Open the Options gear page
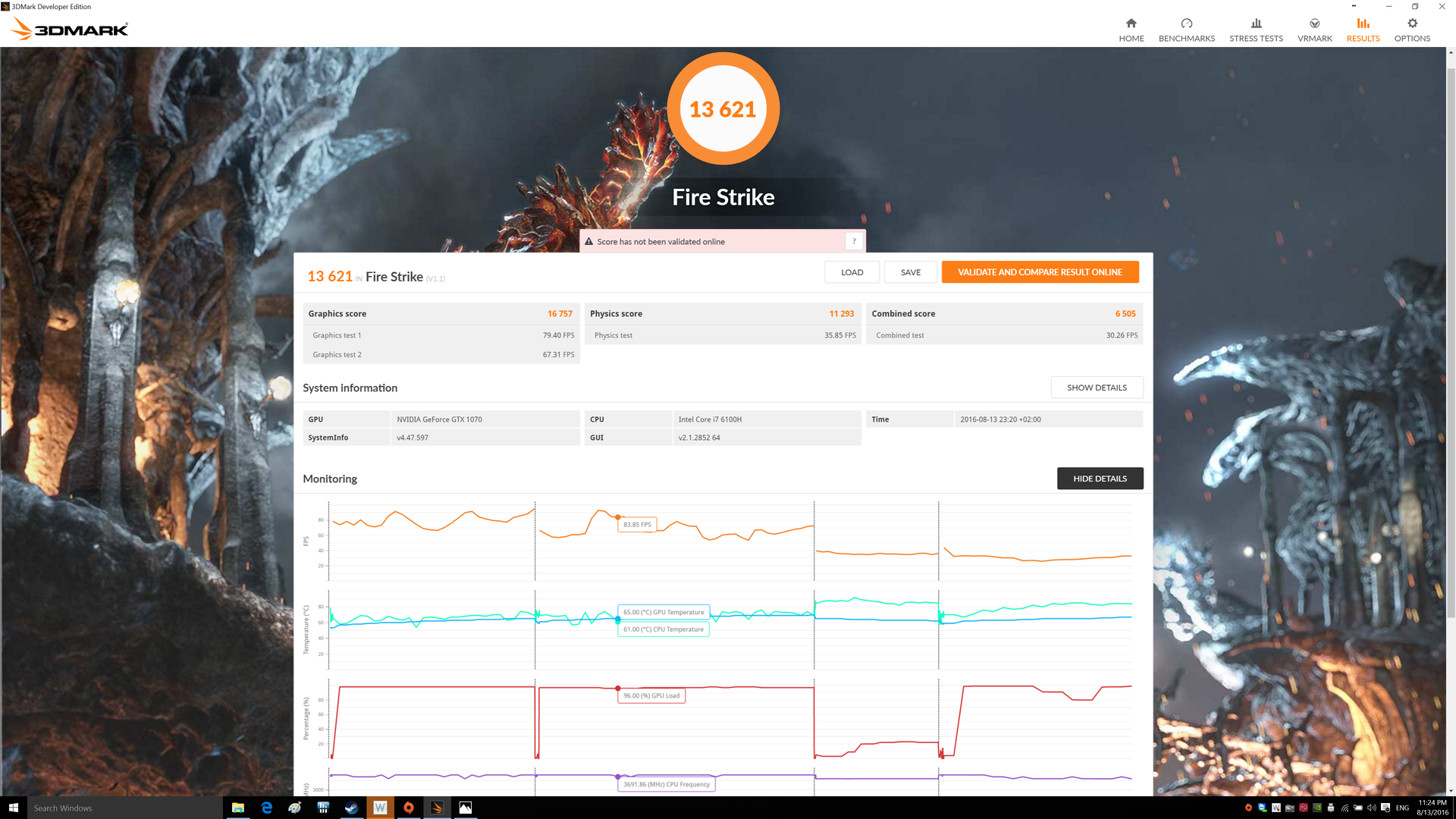This screenshot has width=1456, height=819. [1412, 30]
